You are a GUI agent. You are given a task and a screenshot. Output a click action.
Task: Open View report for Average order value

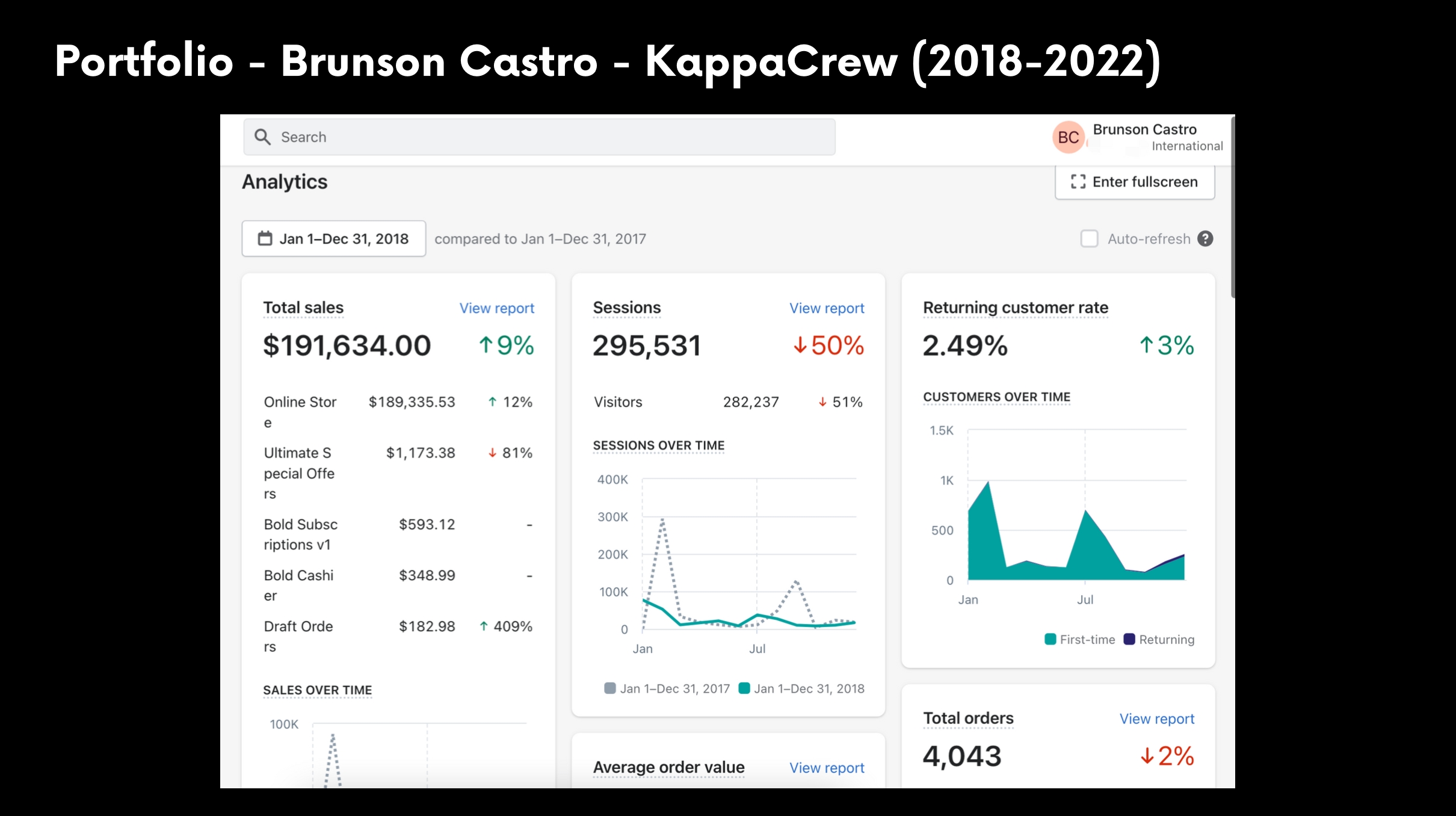tap(827, 768)
